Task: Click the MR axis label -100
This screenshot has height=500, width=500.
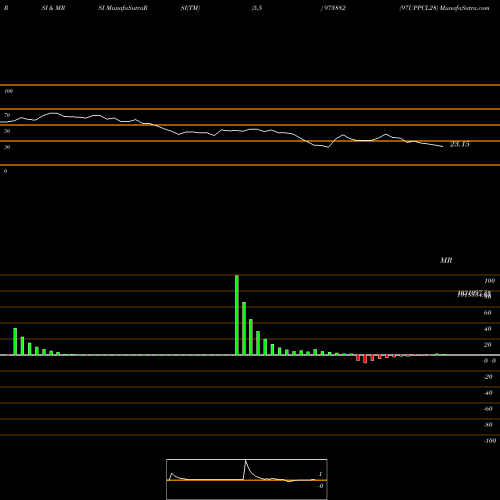Action: (490, 441)
